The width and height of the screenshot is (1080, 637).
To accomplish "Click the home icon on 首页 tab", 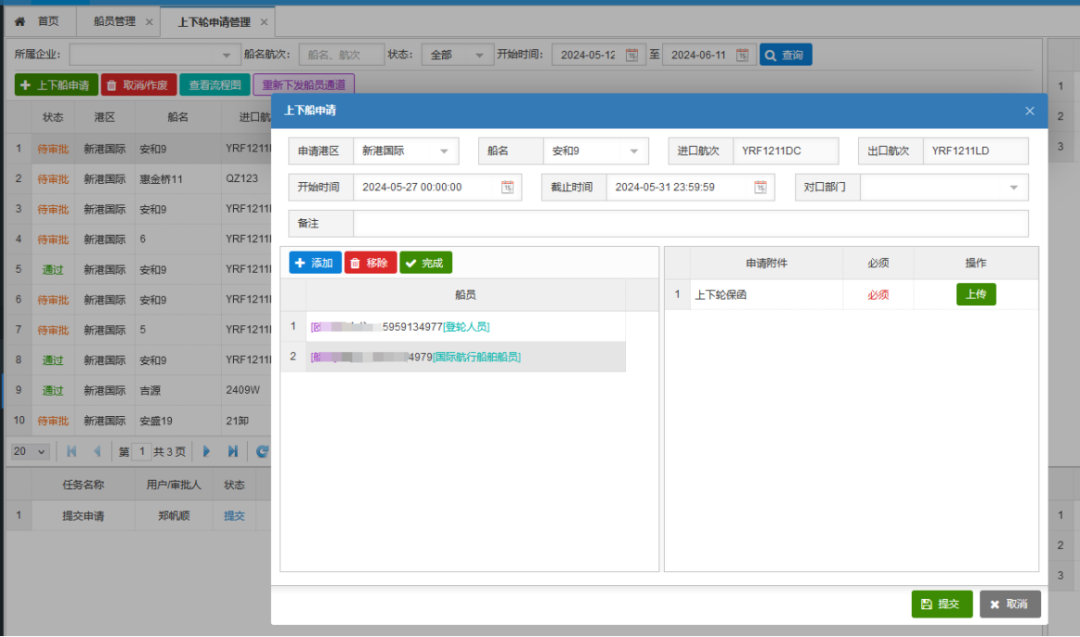I will (20, 21).
